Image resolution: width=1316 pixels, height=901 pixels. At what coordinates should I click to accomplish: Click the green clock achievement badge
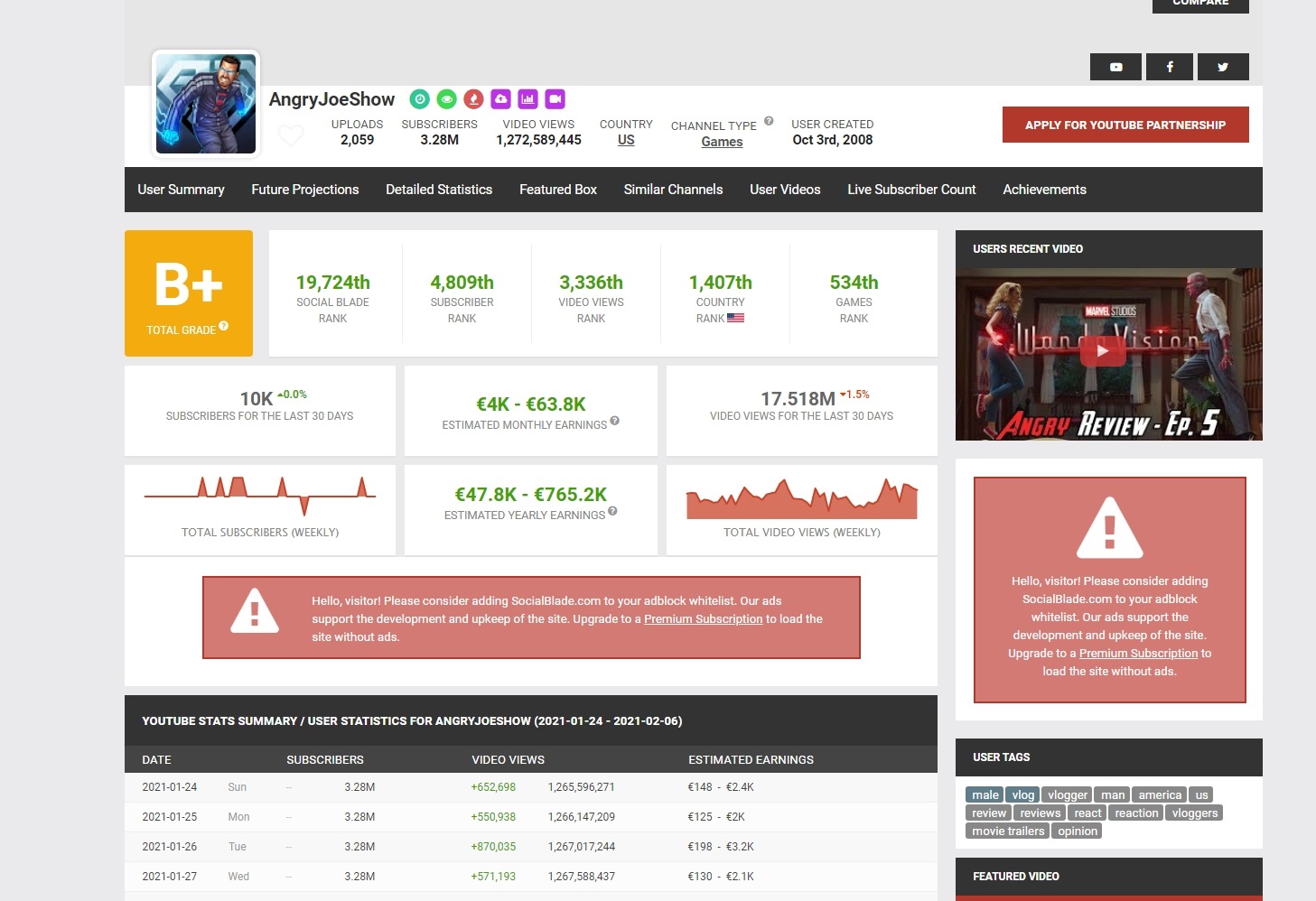tap(419, 99)
